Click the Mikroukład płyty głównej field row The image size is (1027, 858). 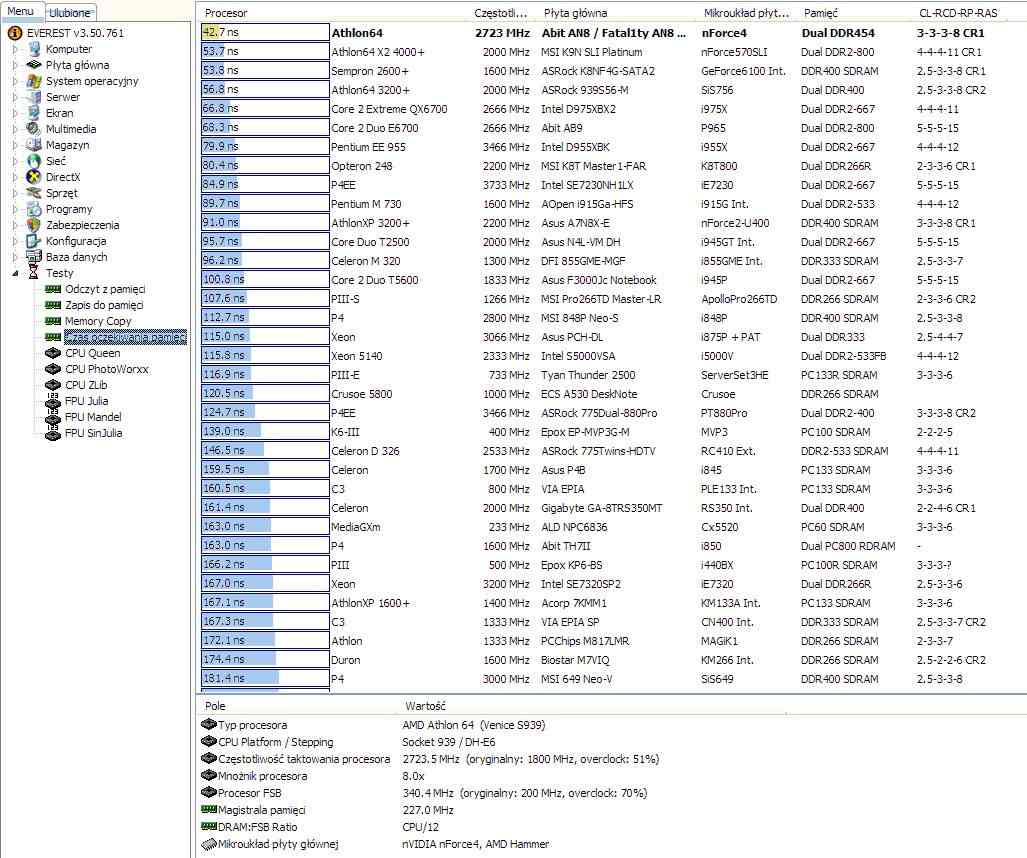[x=612, y=844]
